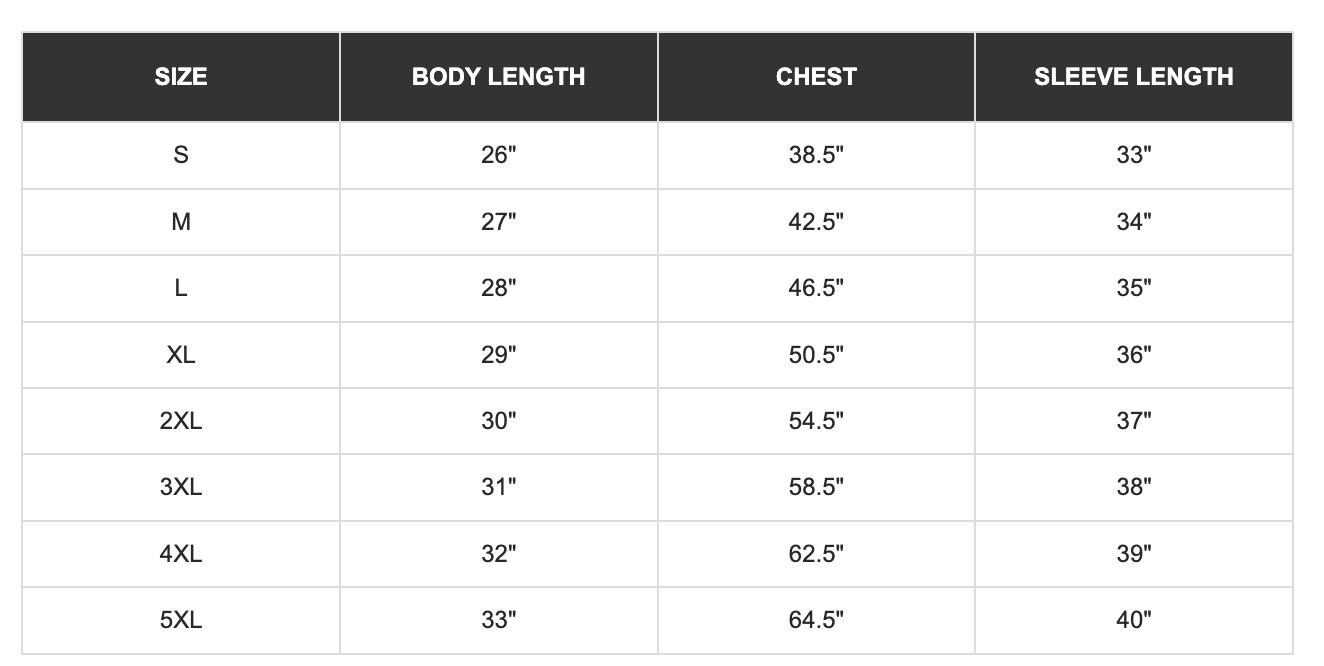
Task: Click the 64.5" chest measurement
Action: coord(816,620)
